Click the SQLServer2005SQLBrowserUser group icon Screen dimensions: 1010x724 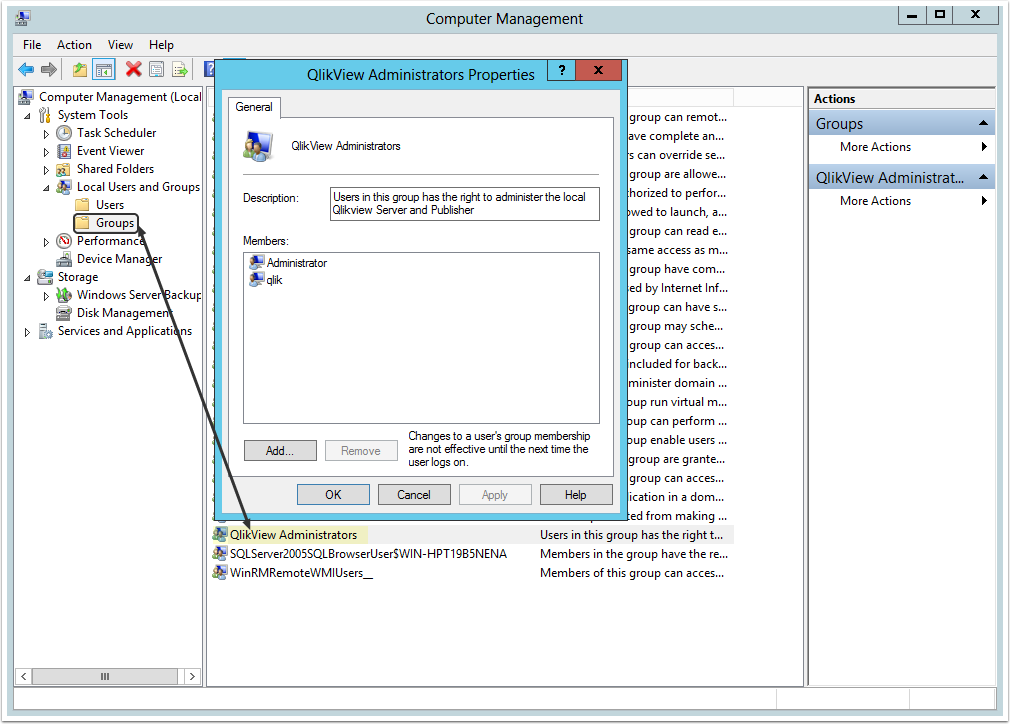220,553
